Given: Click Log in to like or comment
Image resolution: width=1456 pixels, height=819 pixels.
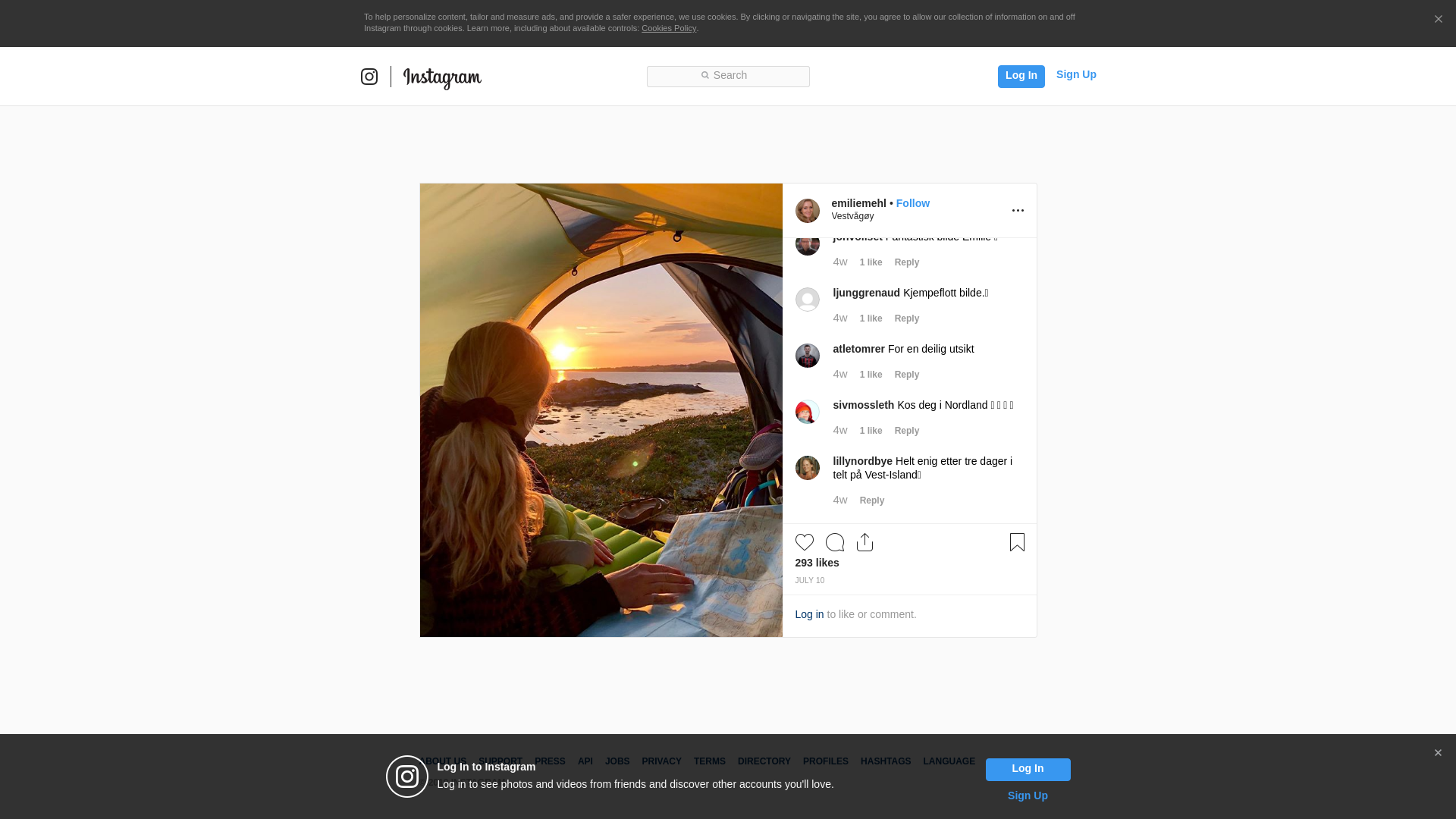Looking at the screenshot, I should pos(809,614).
